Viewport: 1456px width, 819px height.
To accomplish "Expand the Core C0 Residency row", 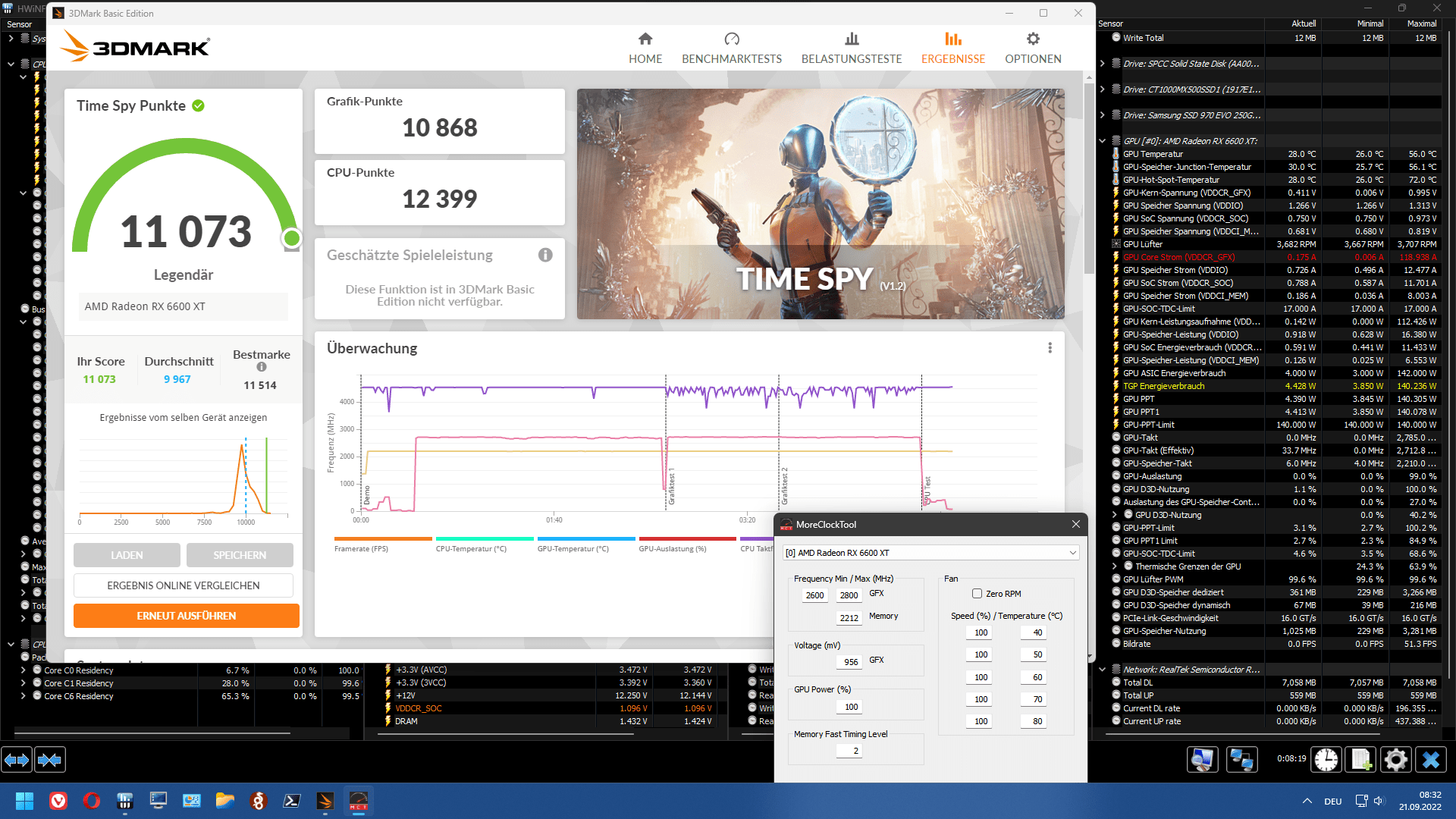I will click(x=24, y=670).
